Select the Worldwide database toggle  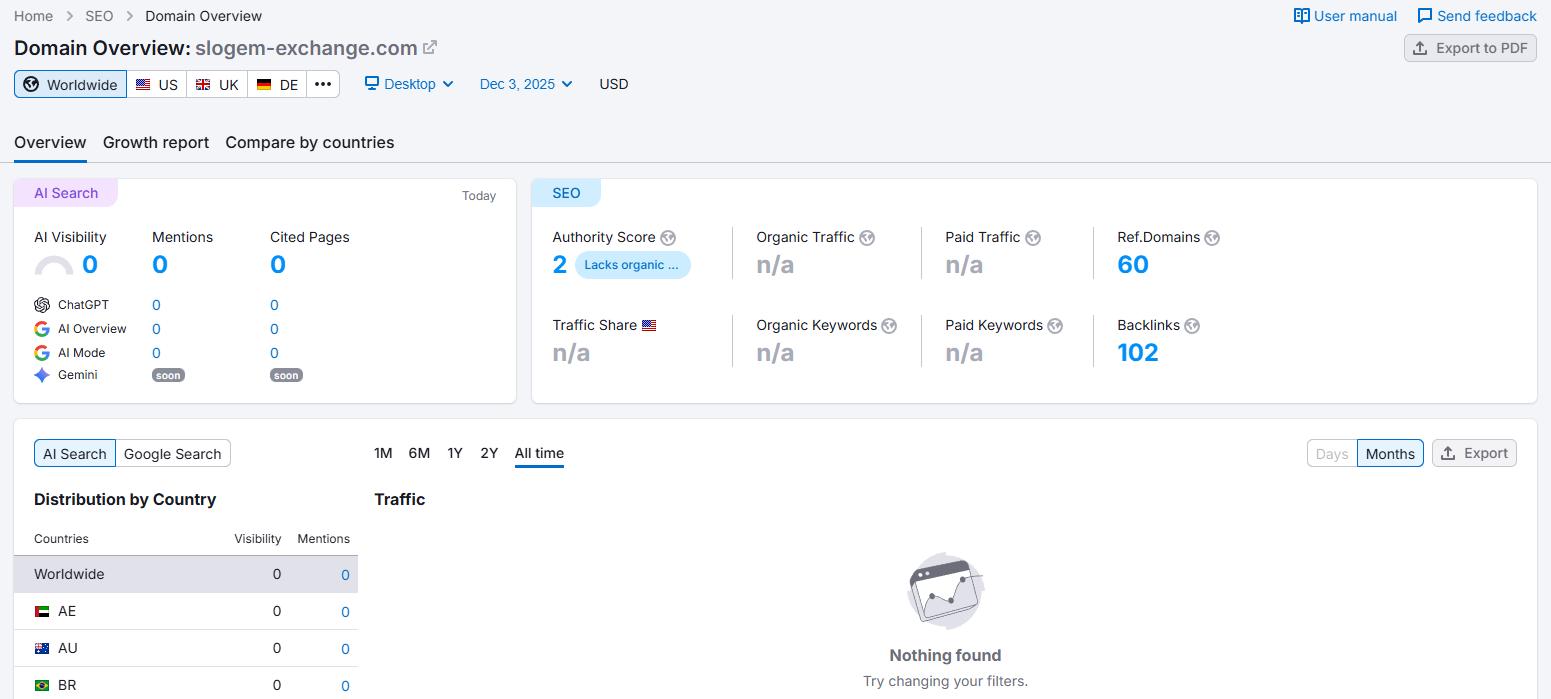point(71,84)
